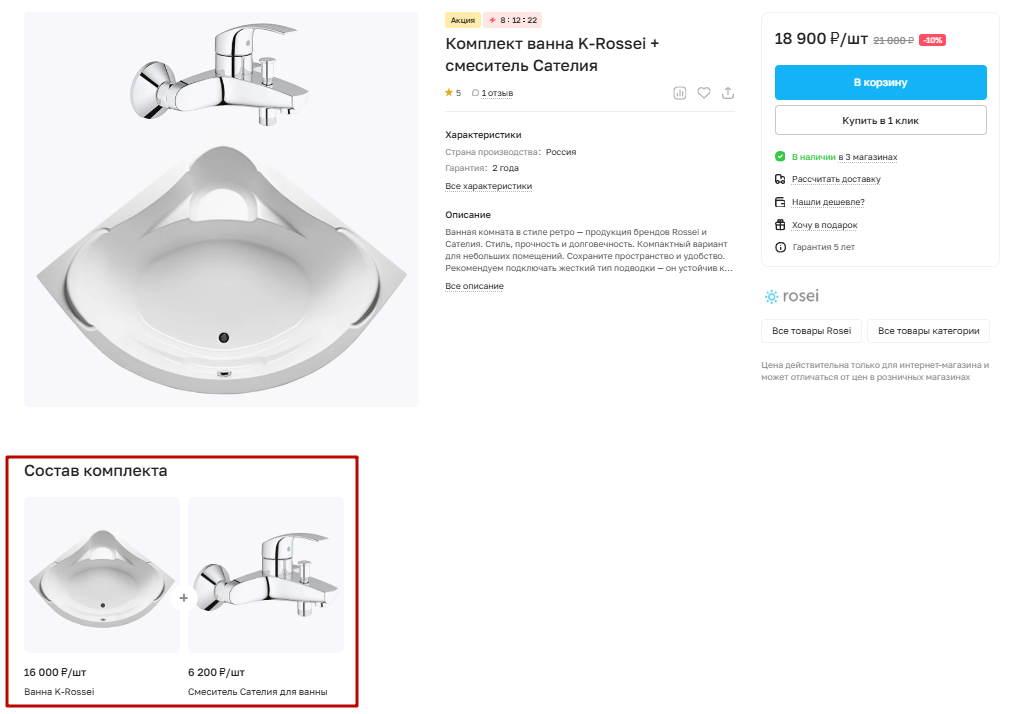The image size is (1010, 714).
Task: Add product to favorites with heart icon
Action: click(x=704, y=93)
